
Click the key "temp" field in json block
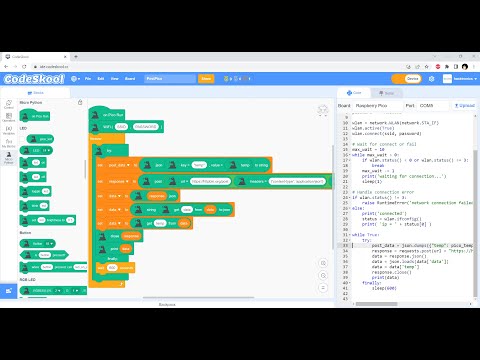pyautogui.click(x=199, y=165)
